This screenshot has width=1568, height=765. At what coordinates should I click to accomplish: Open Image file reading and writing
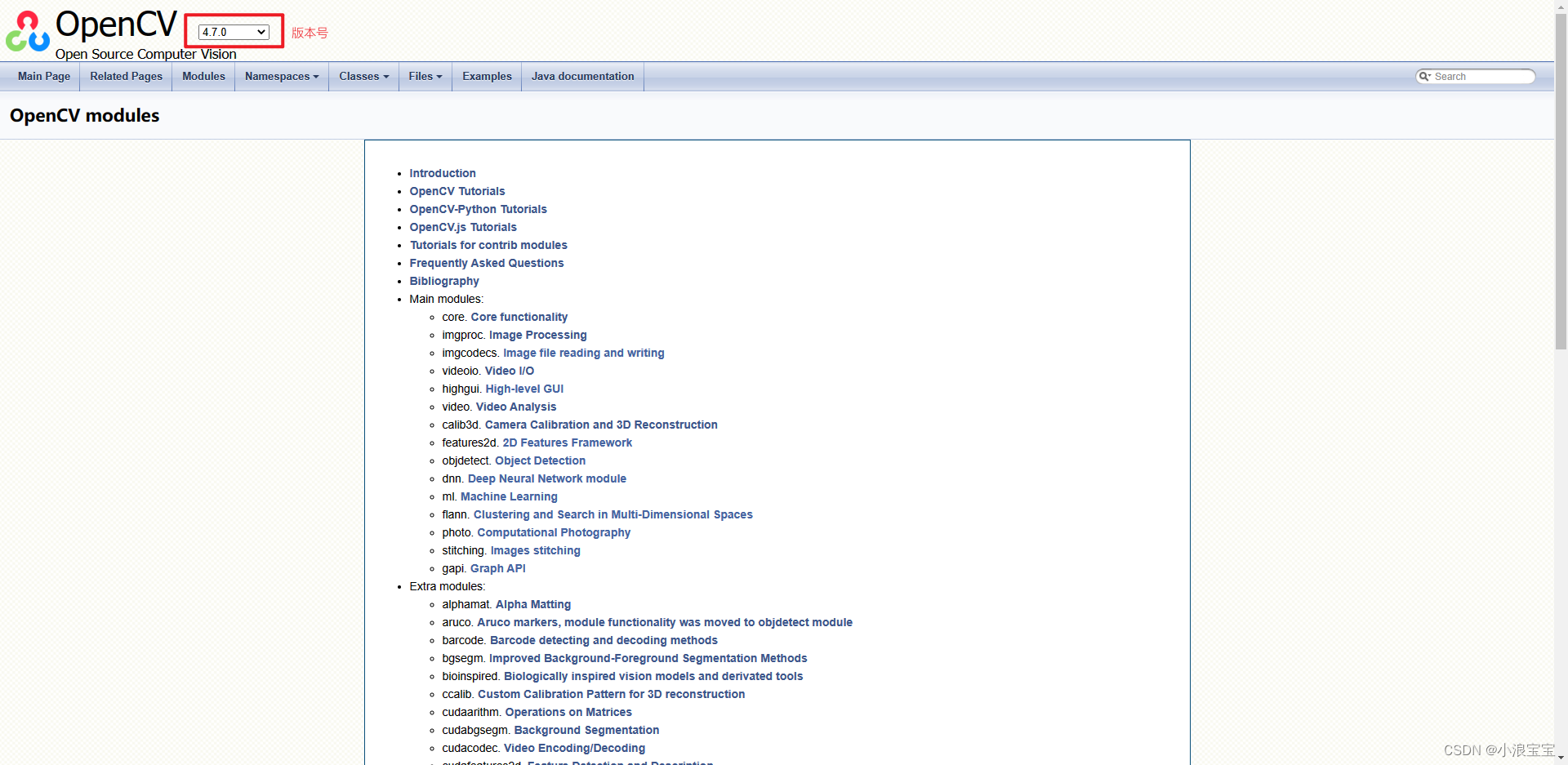[584, 353]
